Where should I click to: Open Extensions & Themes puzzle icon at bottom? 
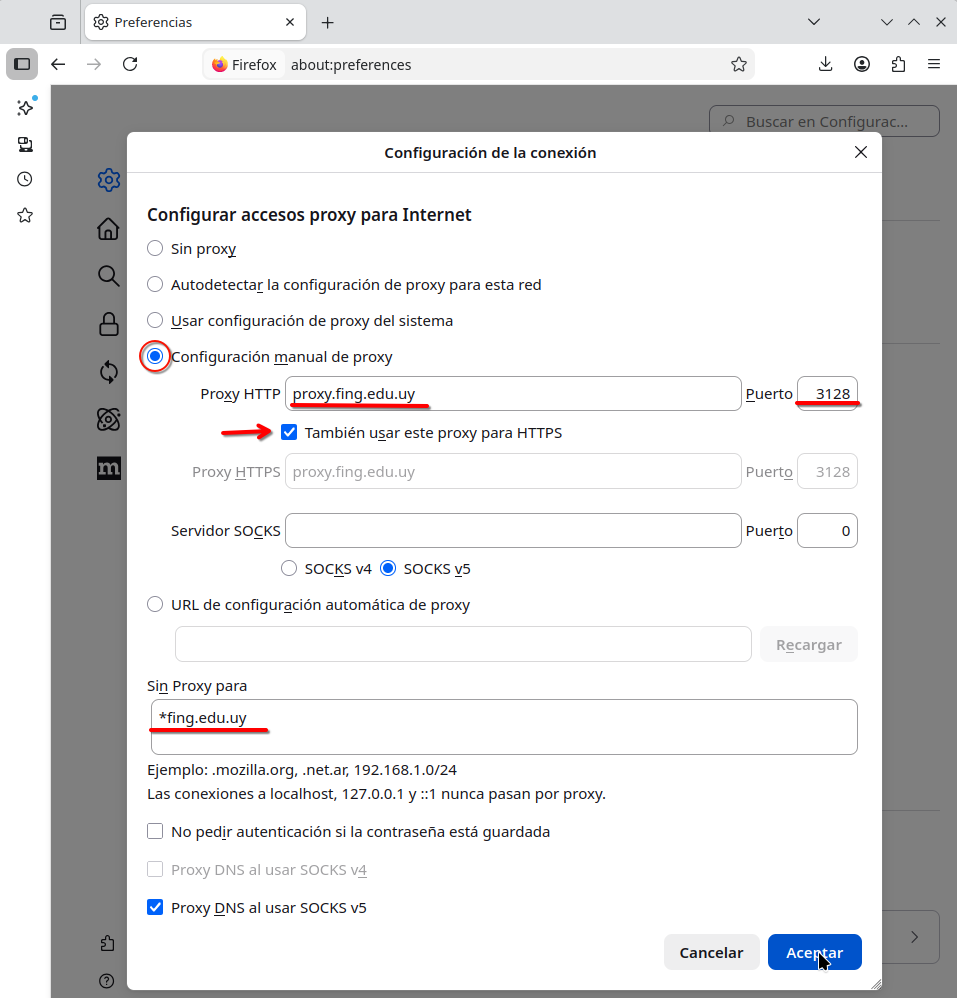(108, 943)
